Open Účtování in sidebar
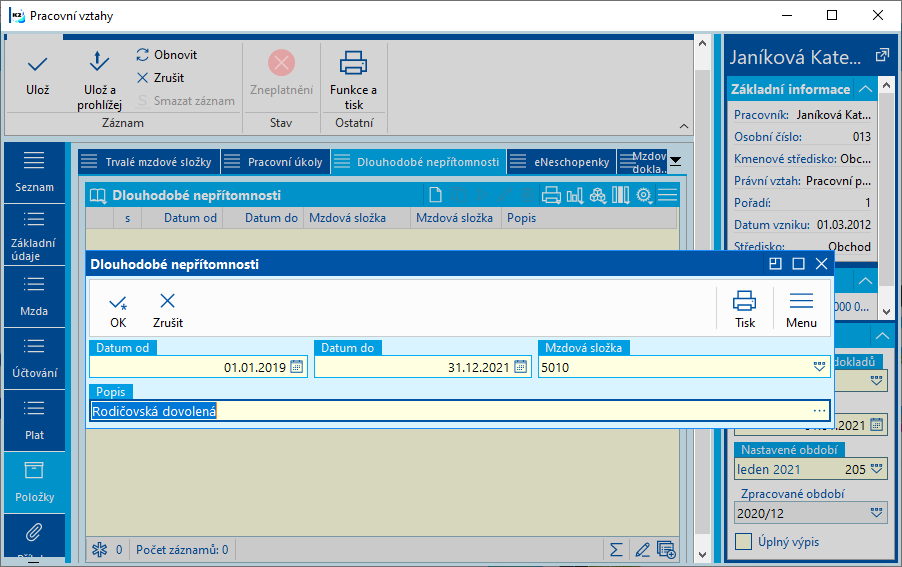Viewport: 902px width, 567px height. pyautogui.click(x=34, y=359)
